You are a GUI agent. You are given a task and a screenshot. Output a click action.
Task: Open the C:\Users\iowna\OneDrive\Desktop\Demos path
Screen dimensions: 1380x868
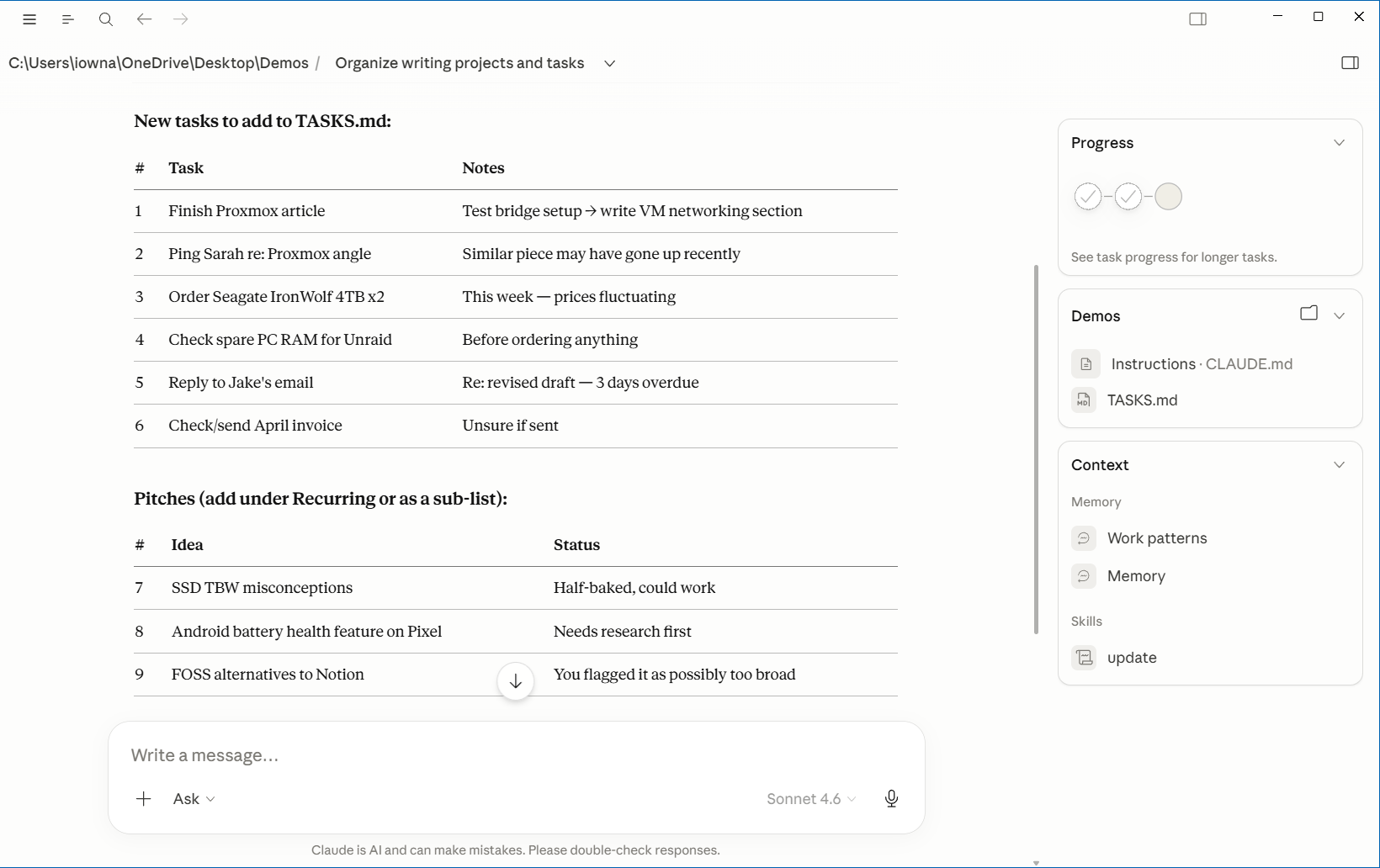pos(158,63)
